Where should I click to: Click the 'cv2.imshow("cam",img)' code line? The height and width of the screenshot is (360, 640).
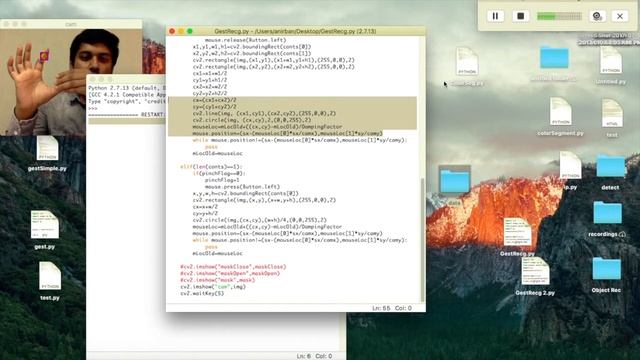pyautogui.click(x=213, y=287)
